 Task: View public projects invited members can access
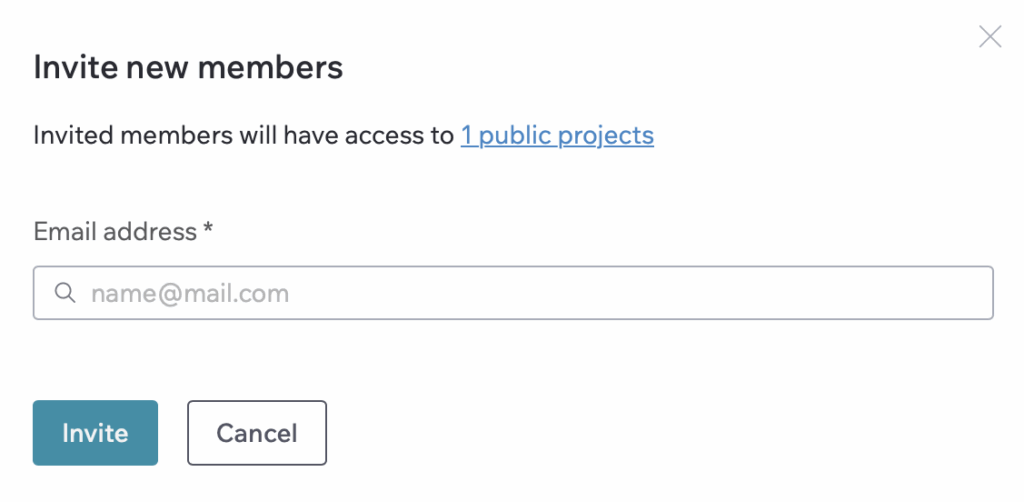[557, 136]
